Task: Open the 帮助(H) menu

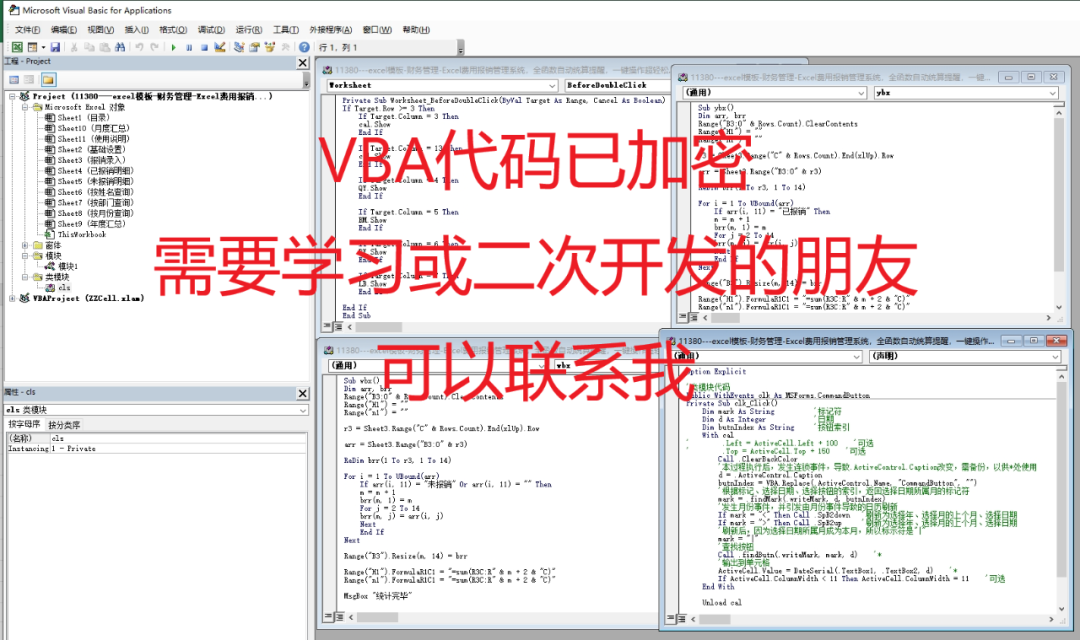Action: pyautogui.click(x=416, y=30)
